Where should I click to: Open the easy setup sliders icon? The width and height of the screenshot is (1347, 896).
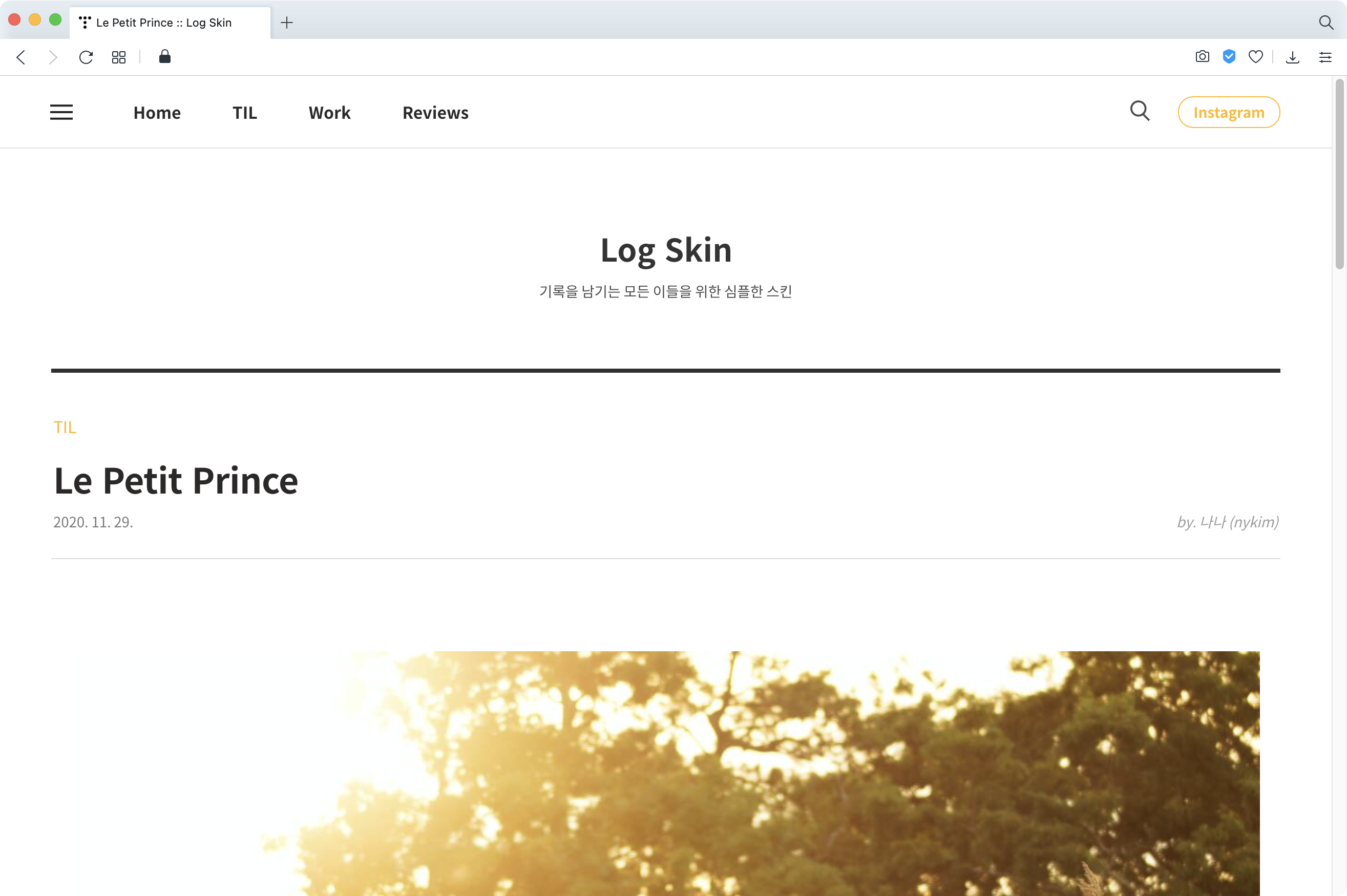tap(1325, 57)
